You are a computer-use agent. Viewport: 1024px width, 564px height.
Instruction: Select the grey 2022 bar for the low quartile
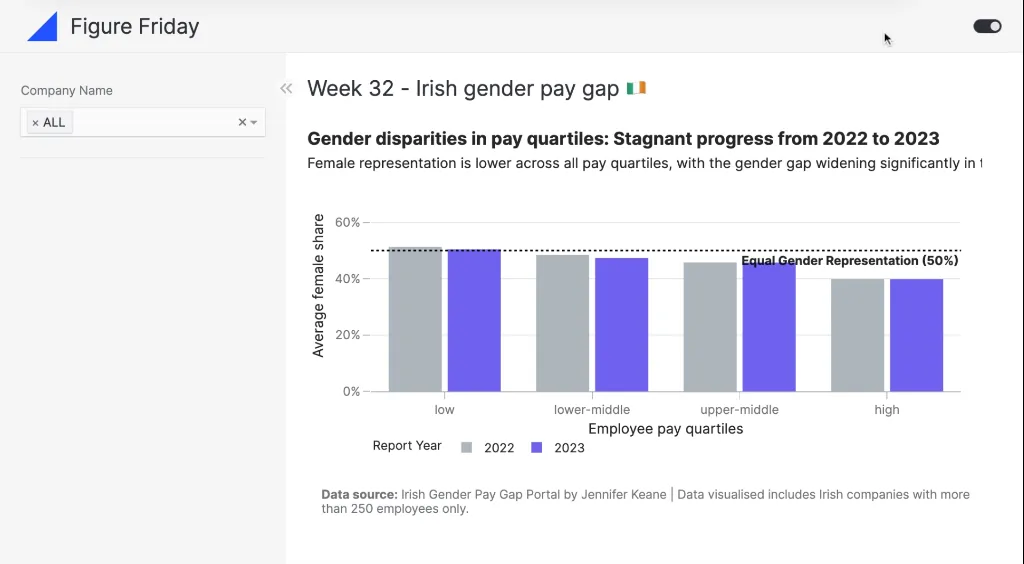[x=415, y=320]
